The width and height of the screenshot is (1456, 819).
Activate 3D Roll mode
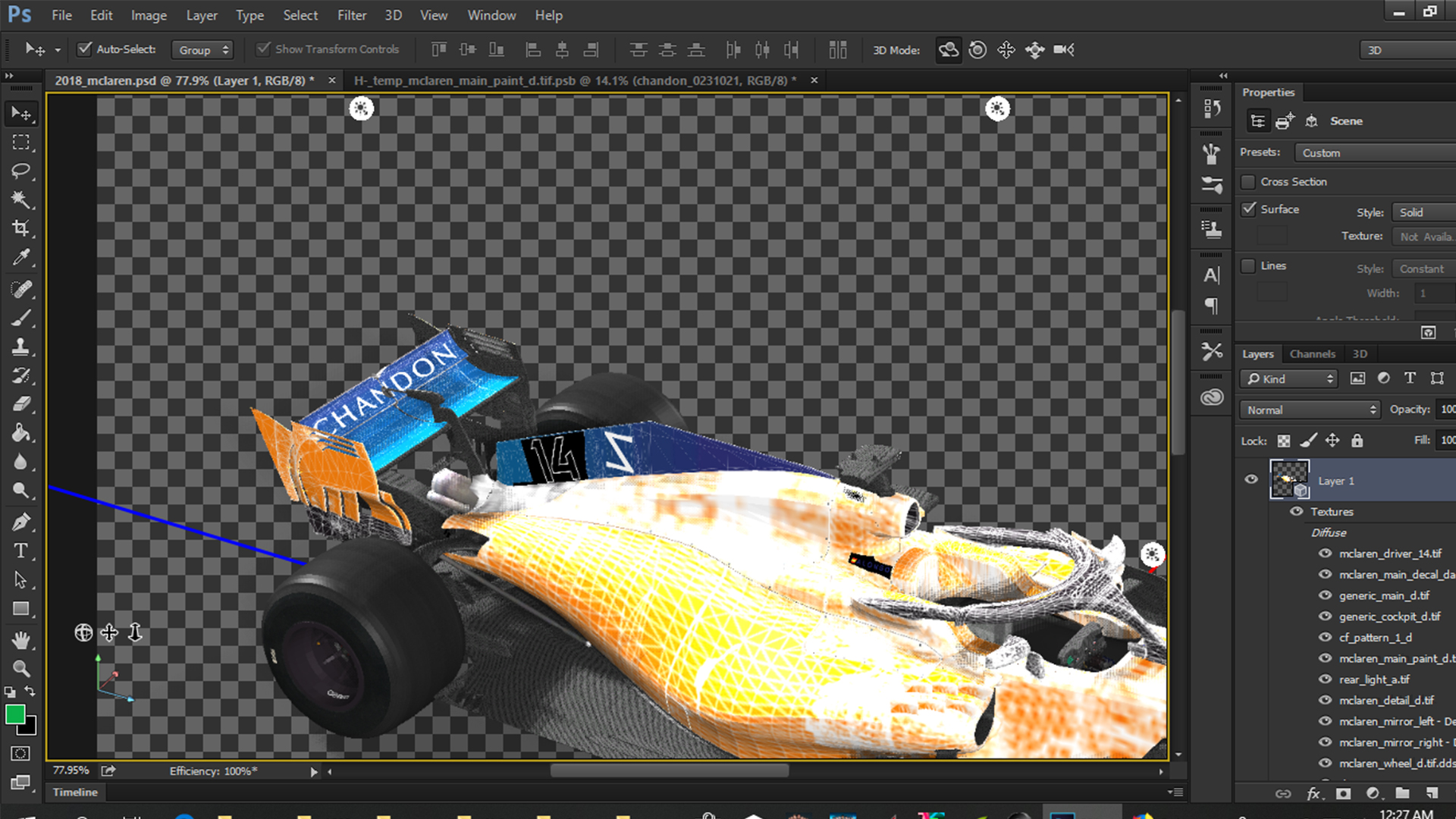click(977, 50)
